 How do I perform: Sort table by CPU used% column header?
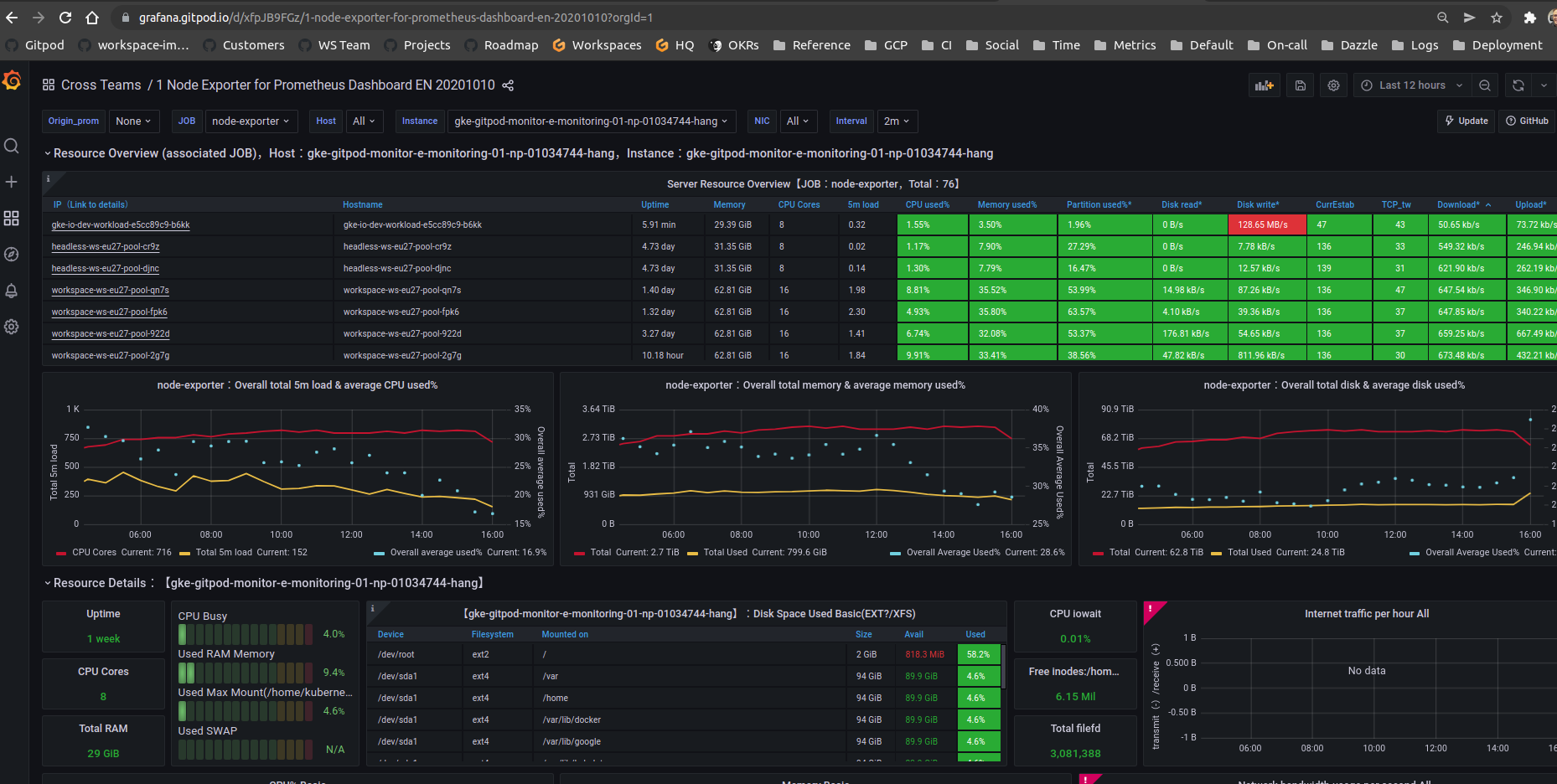tap(927, 205)
